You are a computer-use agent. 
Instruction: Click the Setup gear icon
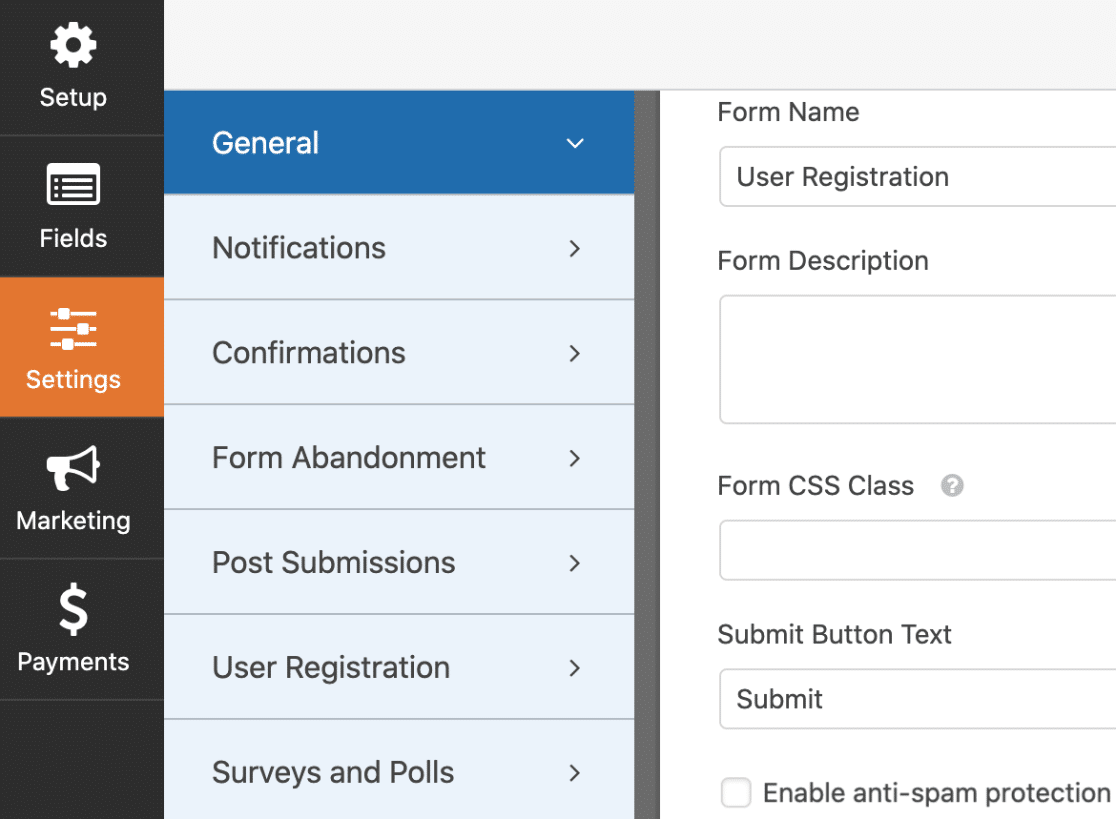click(73, 45)
